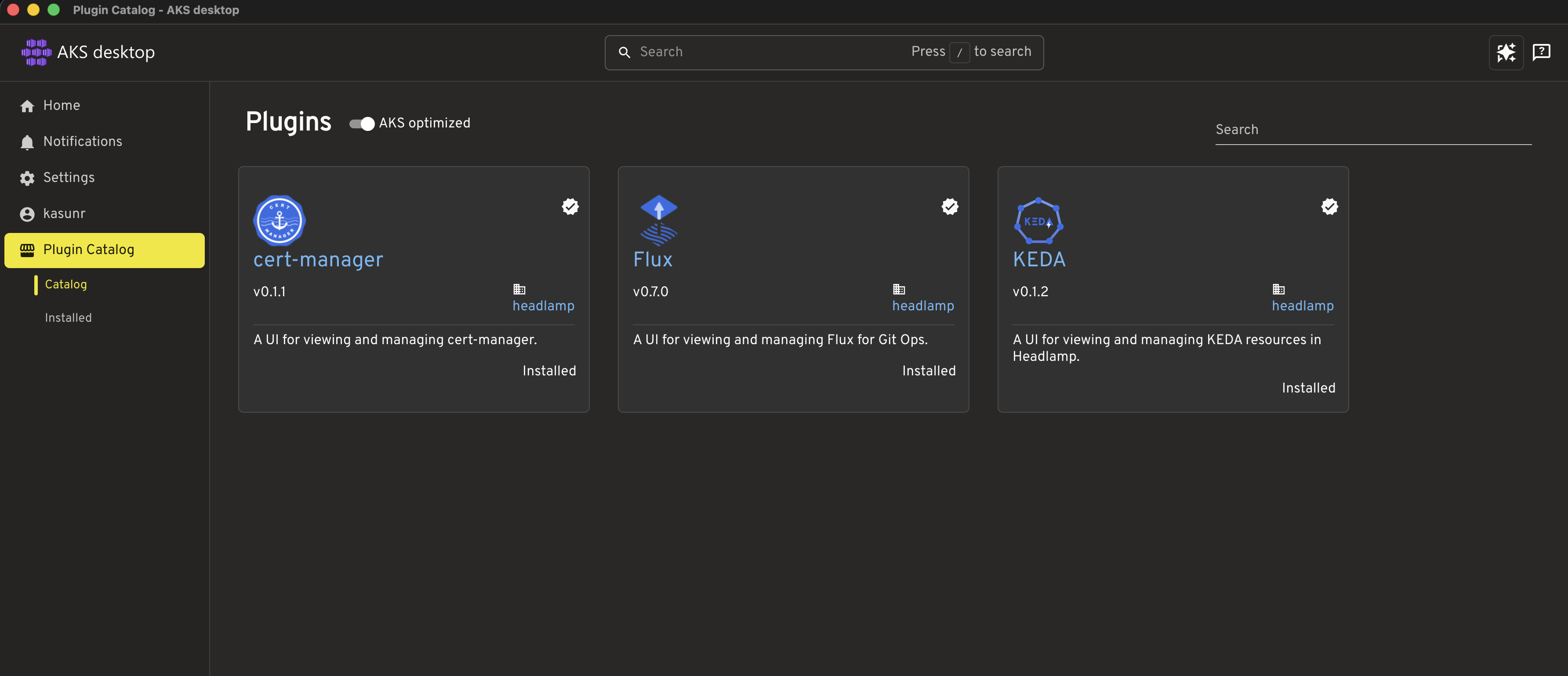This screenshot has height=676, width=1568.
Task: Click headlamp link on cert-manager card
Action: click(x=544, y=306)
